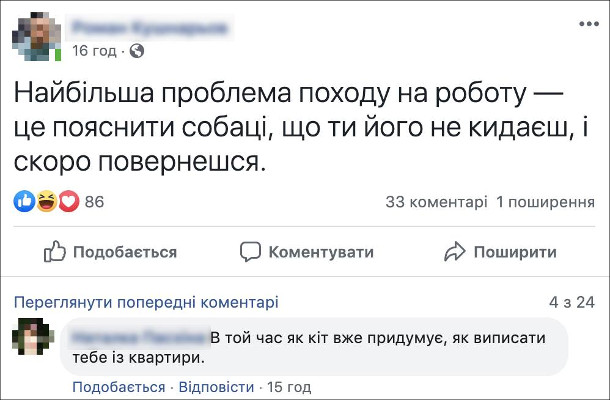Reply to the comment with Відповісти
The height and width of the screenshot is (400, 610).
click(x=216, y=386)
